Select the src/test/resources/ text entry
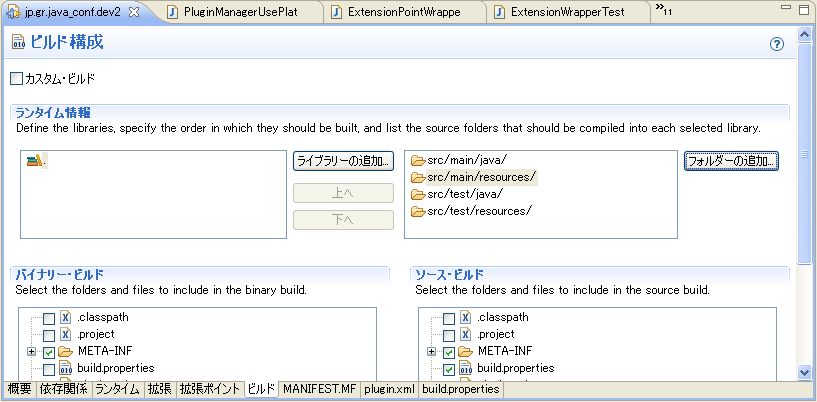817x402 pixels. pos(479,211)
